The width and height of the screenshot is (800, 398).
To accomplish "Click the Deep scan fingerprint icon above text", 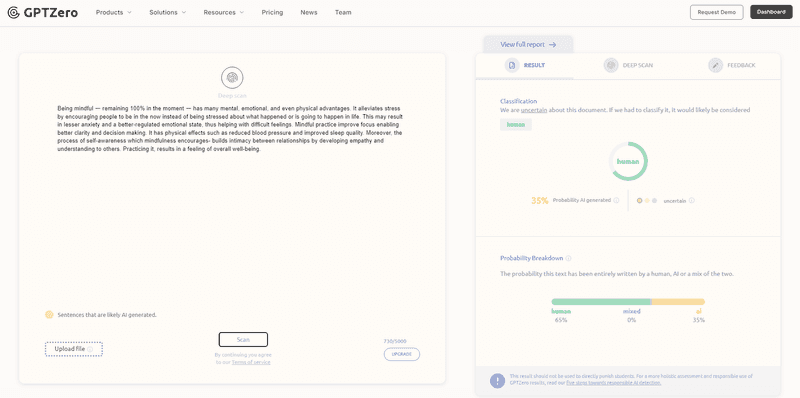I will coord(232,78).
